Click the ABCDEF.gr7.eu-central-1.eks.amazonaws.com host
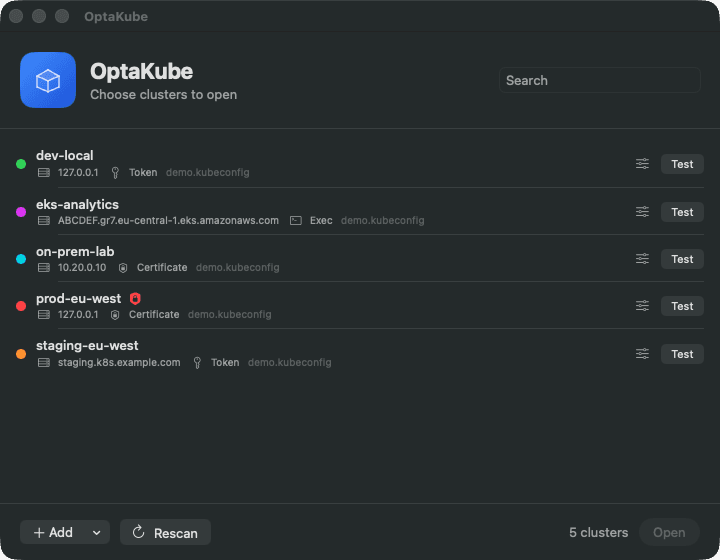The image size is (720, 560). 168,221
